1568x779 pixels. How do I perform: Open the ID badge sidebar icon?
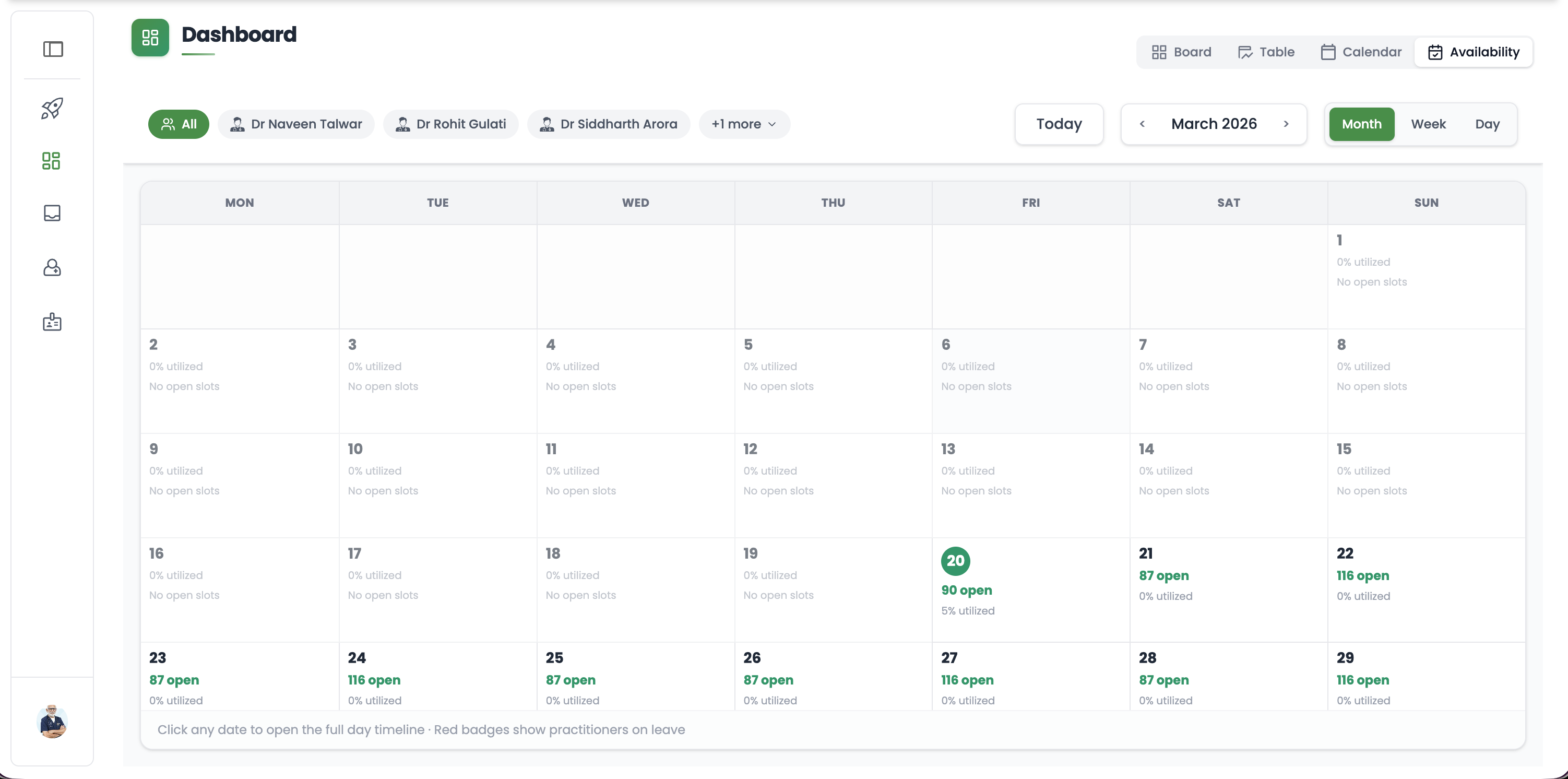pyautogui.click(x=52, y=322)
